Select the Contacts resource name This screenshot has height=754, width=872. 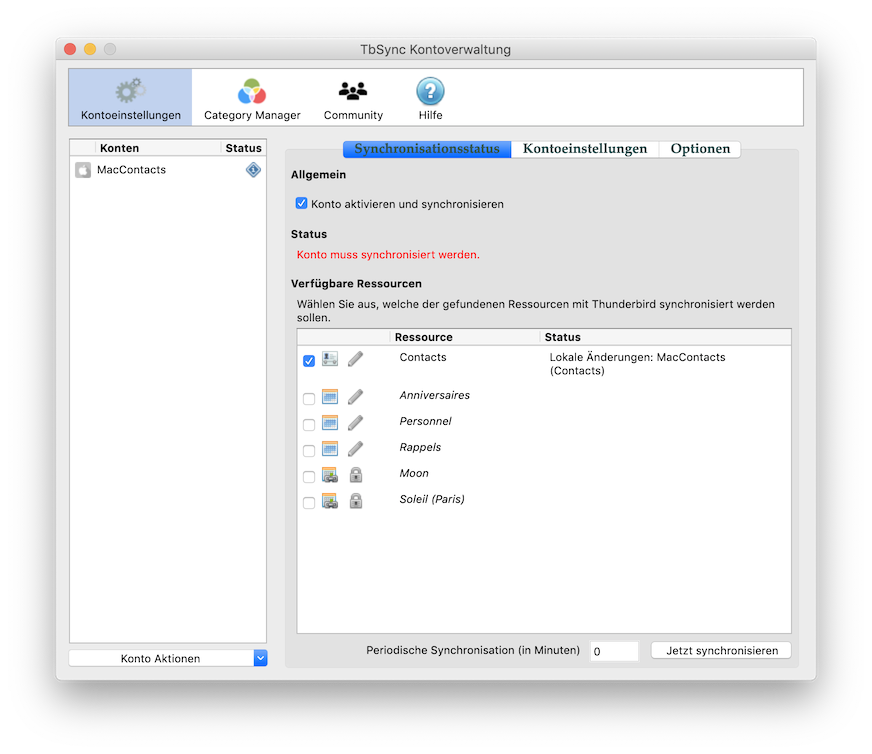click(423, 357)
